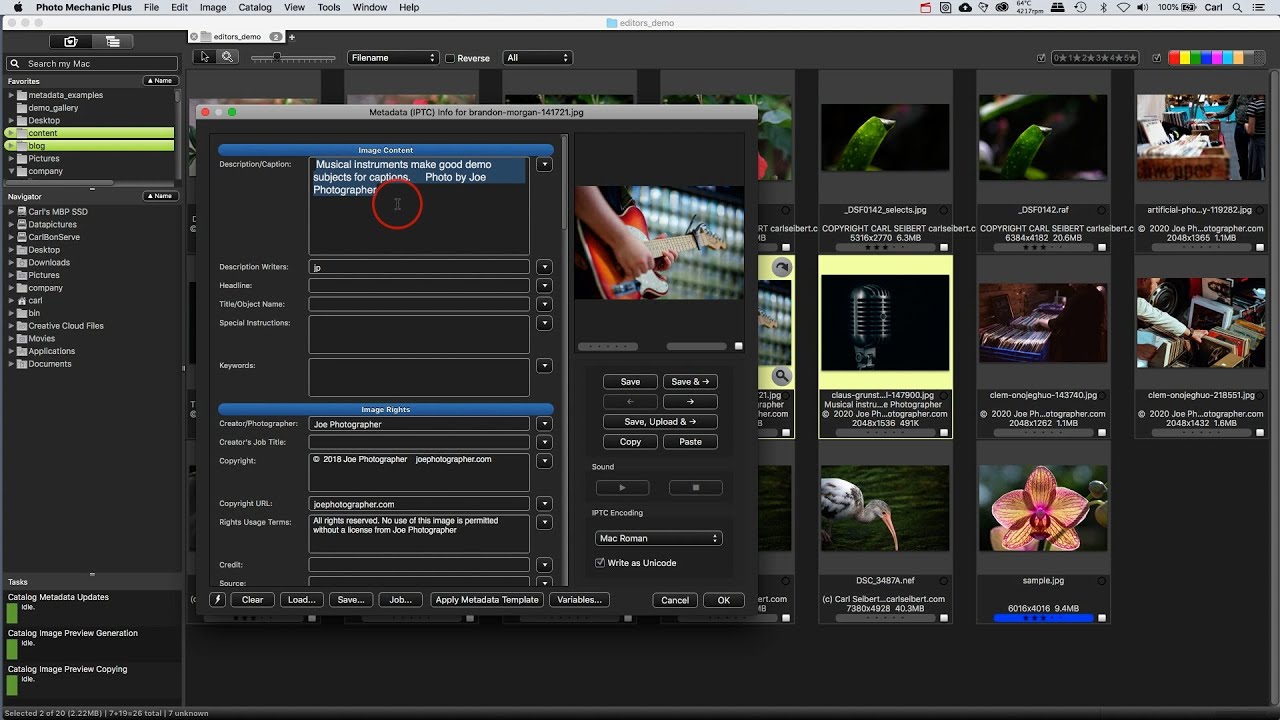The image size is (1280, 720).
Task: Click the Creative Cloud Files folder icon
Action: tap(22, 326)
